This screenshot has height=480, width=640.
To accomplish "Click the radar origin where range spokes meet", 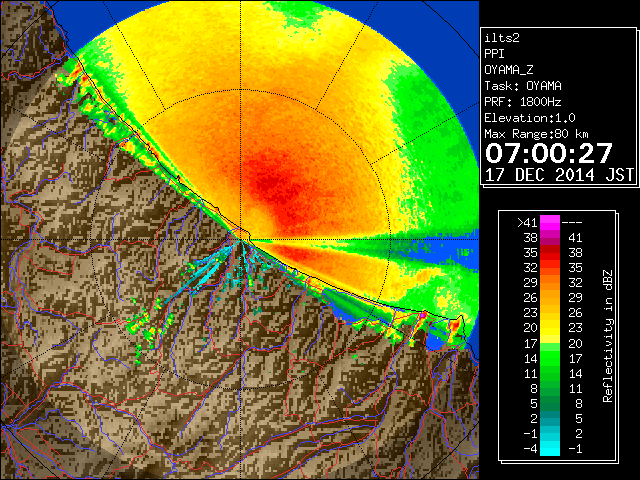I will tap(241, 240).
